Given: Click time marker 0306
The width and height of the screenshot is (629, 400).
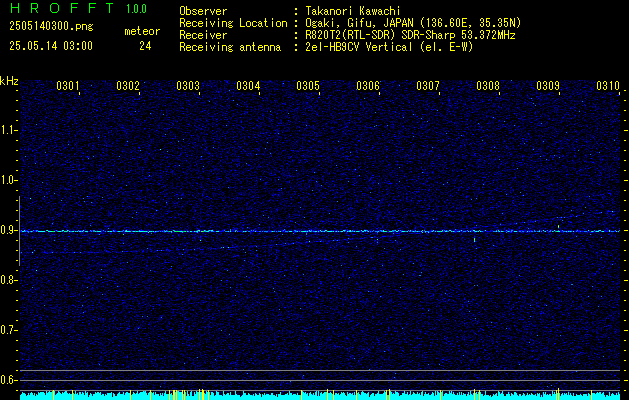Looking at the screenshot, I should pos(368,86).
